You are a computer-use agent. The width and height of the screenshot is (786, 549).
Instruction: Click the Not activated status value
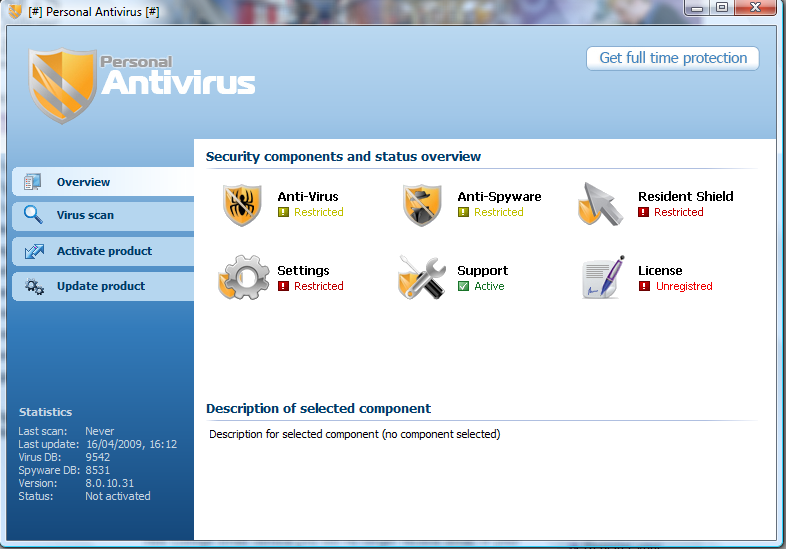(x=118, y=496)
